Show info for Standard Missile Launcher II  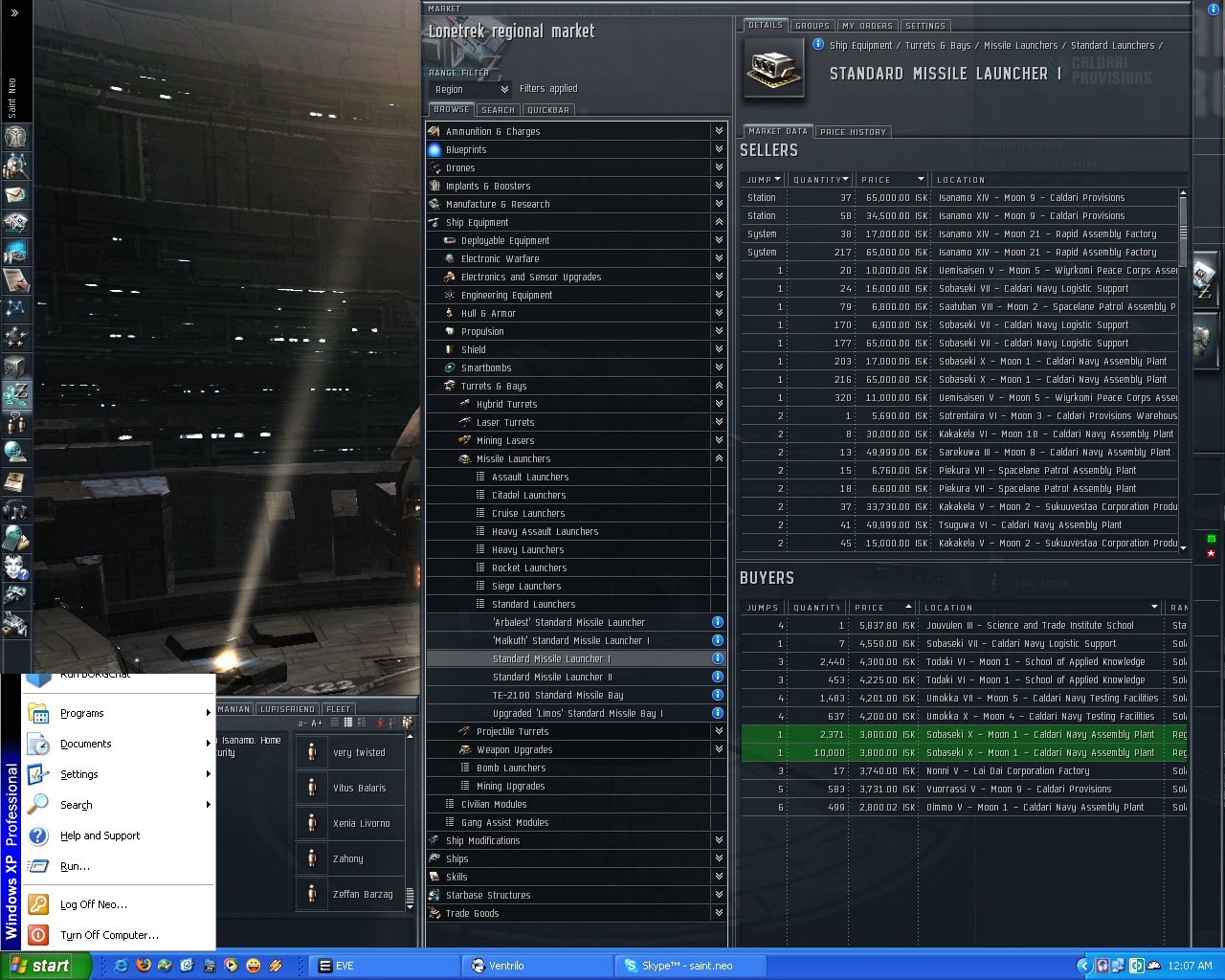tap(718, 677)
